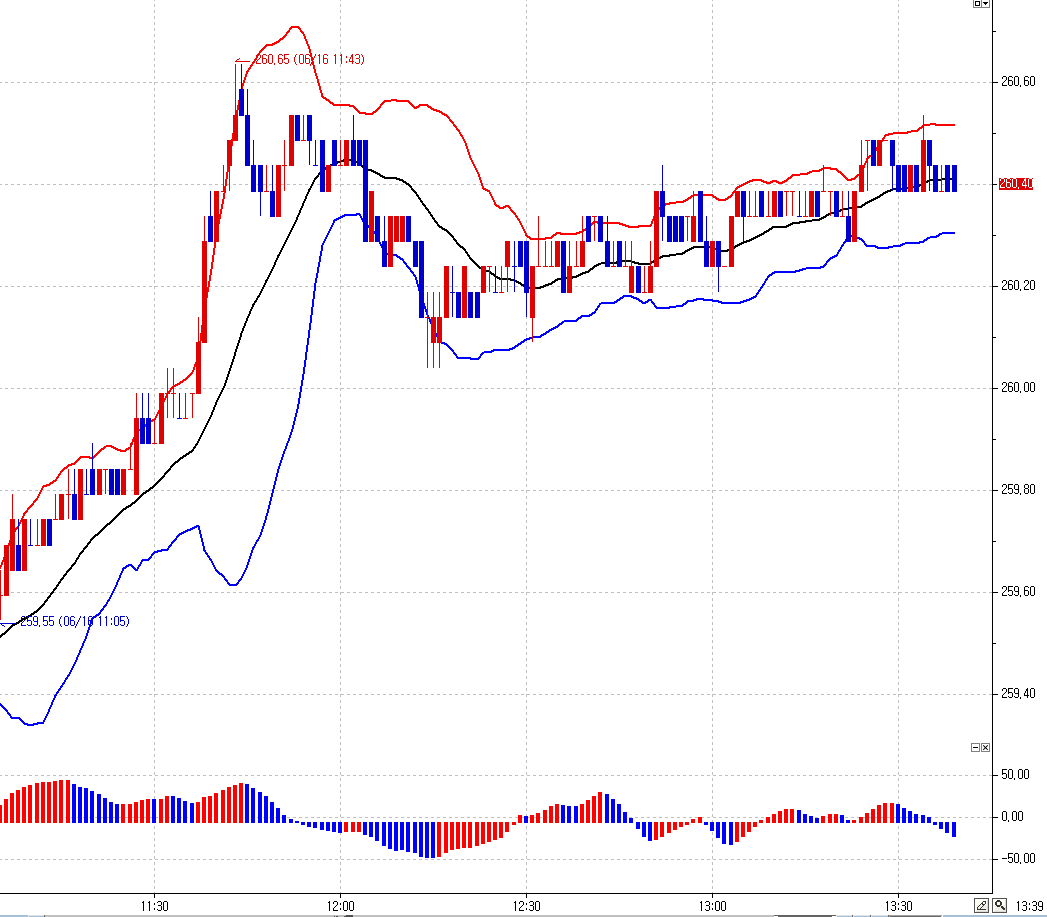Click the 12:30 time axis label
The height and width of the screenshot is (917, 1047).
point(526,906)
